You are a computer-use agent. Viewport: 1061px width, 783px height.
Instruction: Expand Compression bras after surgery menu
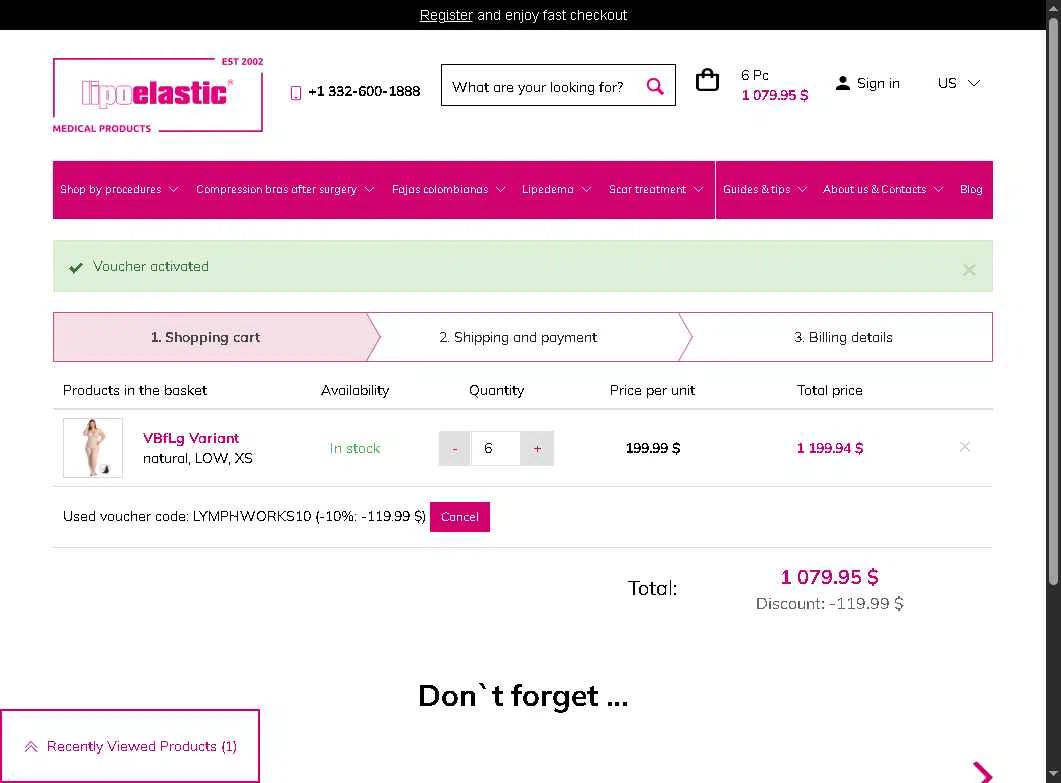[285, 189]
